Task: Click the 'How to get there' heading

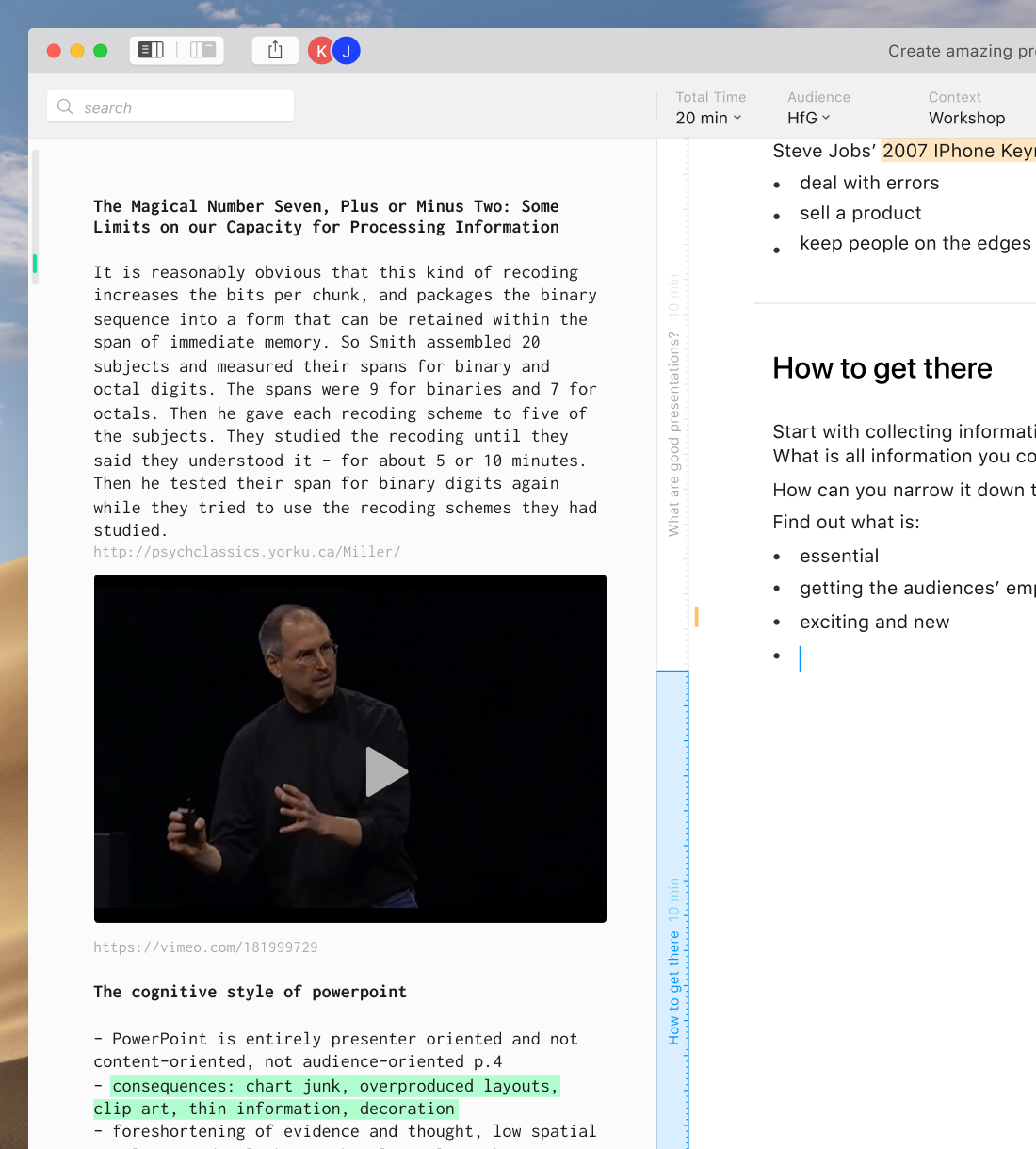Action: [882, 368]
